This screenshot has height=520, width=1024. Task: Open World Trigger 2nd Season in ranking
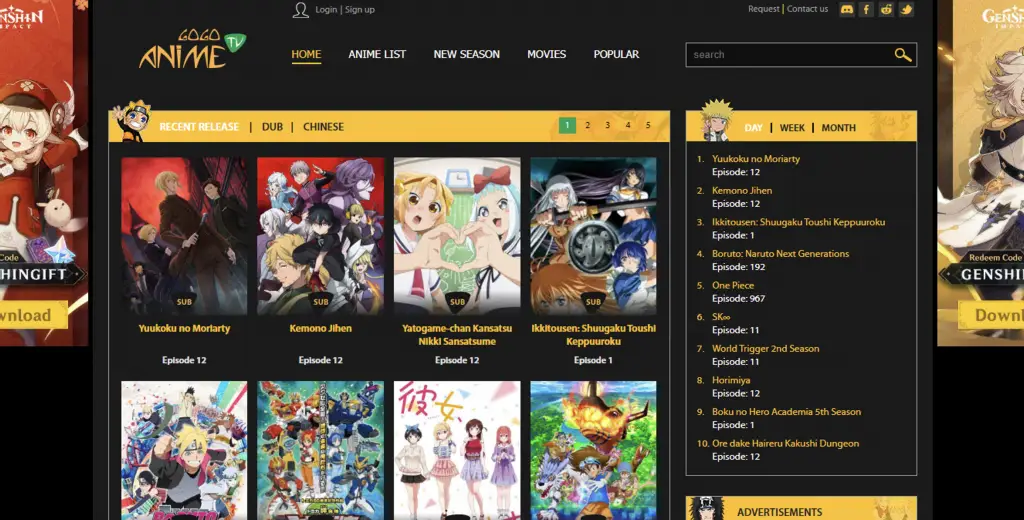pos(765,349)
